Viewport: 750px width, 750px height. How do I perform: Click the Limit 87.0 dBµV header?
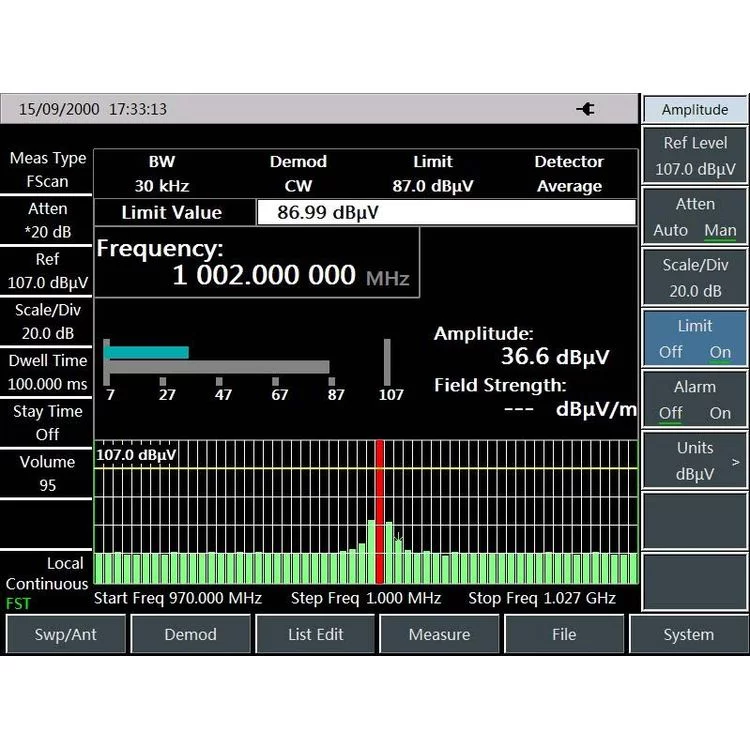click(433, 174)
